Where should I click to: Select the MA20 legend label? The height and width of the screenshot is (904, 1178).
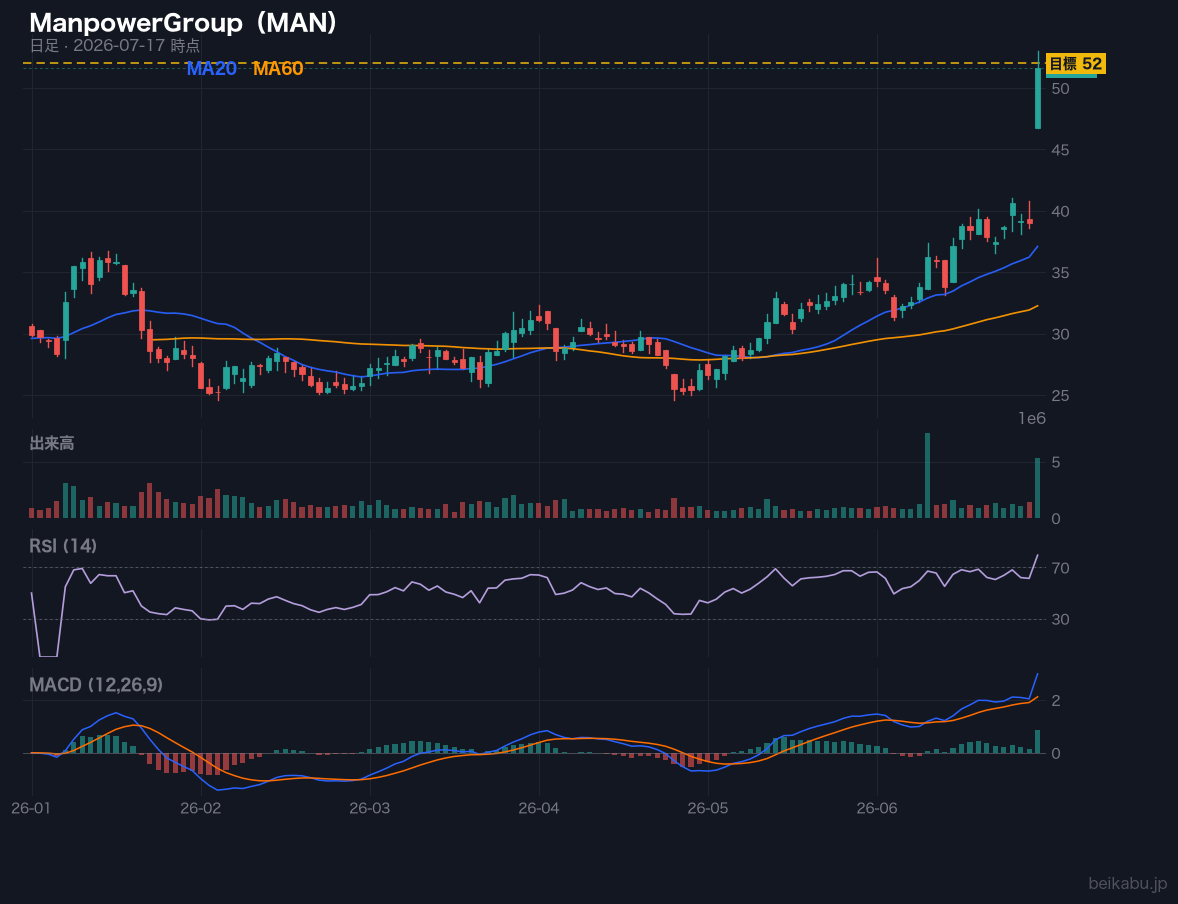pyautogui.click(x=212, y=69)
